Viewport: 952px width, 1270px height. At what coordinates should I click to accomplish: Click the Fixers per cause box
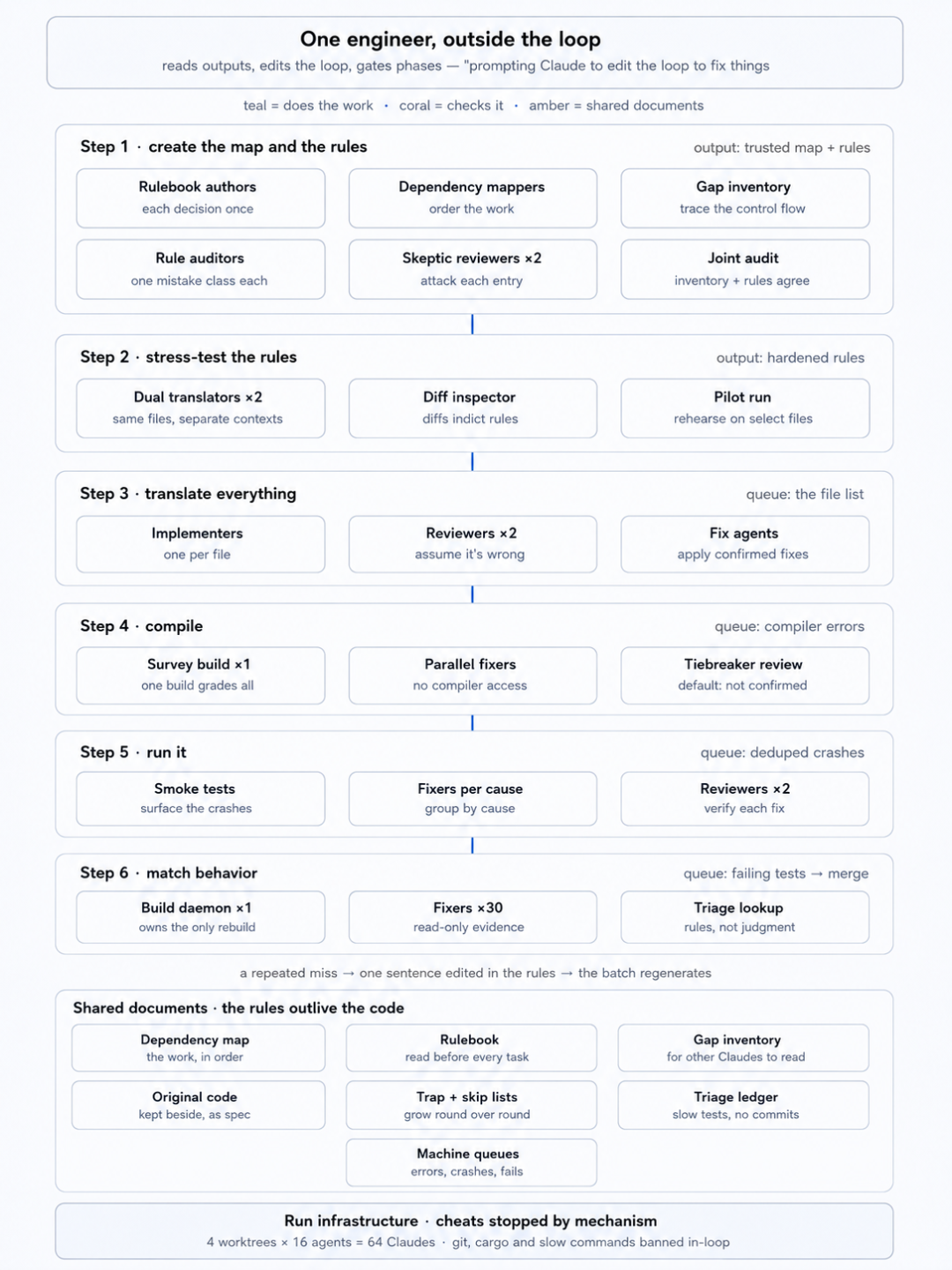[472, 799]
